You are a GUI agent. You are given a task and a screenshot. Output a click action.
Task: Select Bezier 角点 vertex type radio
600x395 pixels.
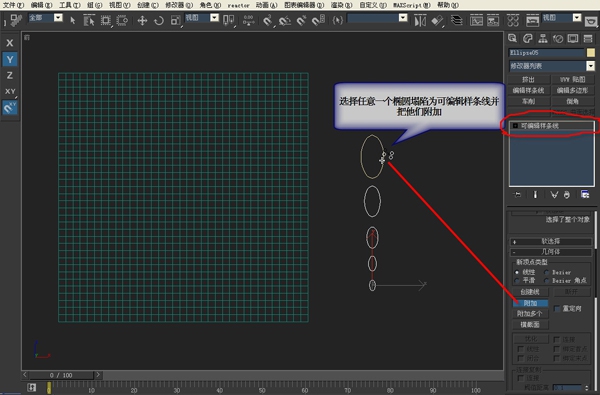click(x=546, y=281)
